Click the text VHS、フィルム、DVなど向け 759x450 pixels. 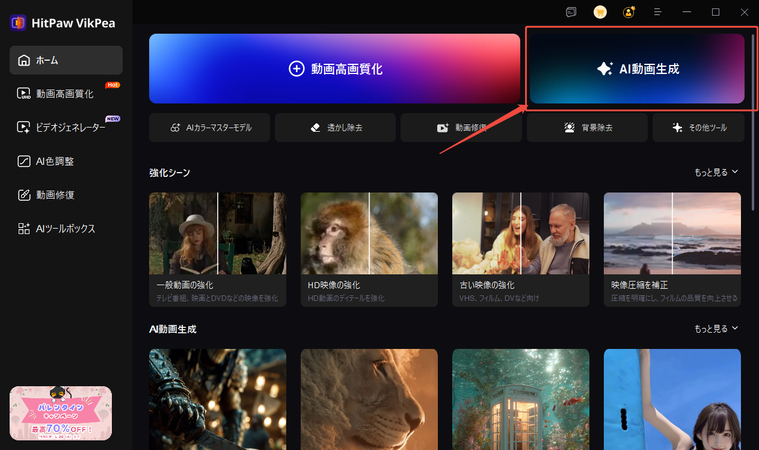click(499, 298)
